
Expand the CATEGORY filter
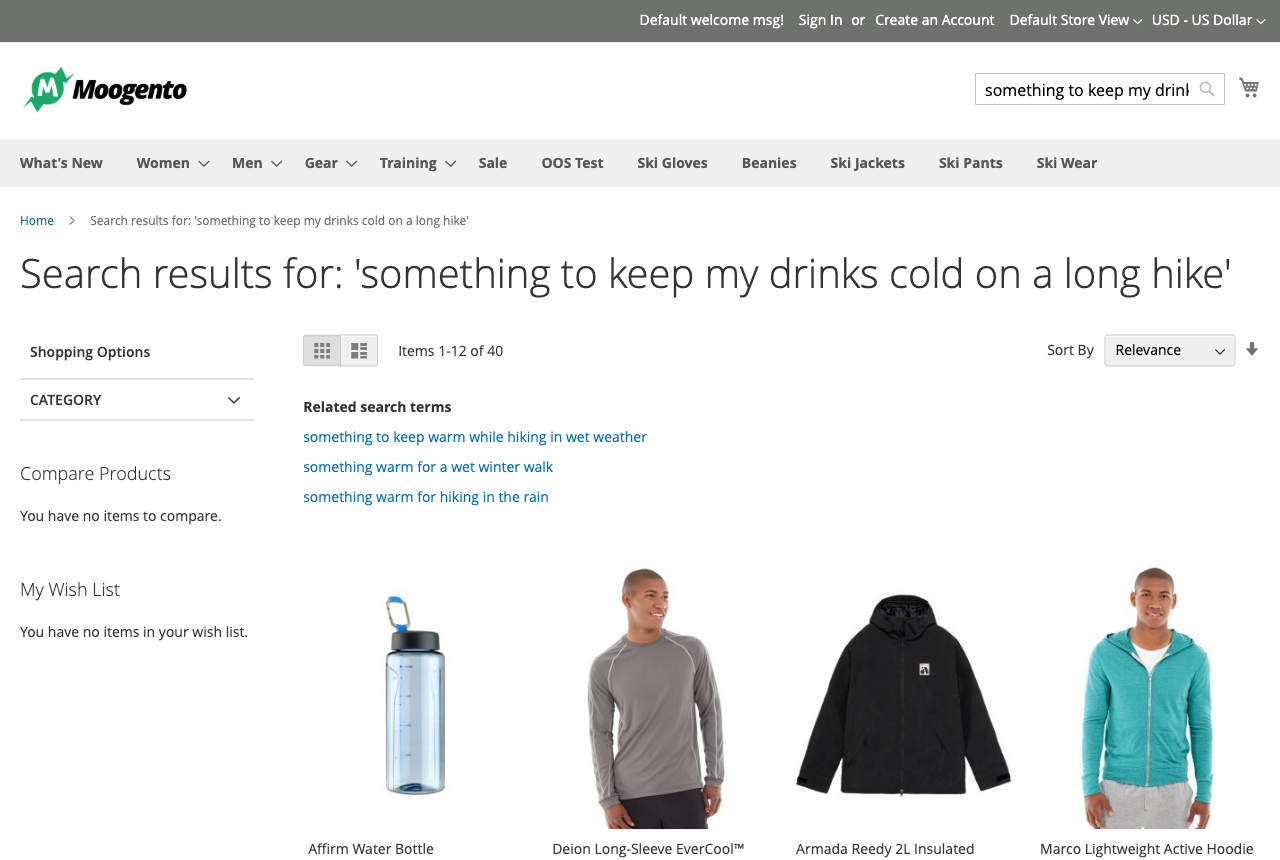coord(137,400)
